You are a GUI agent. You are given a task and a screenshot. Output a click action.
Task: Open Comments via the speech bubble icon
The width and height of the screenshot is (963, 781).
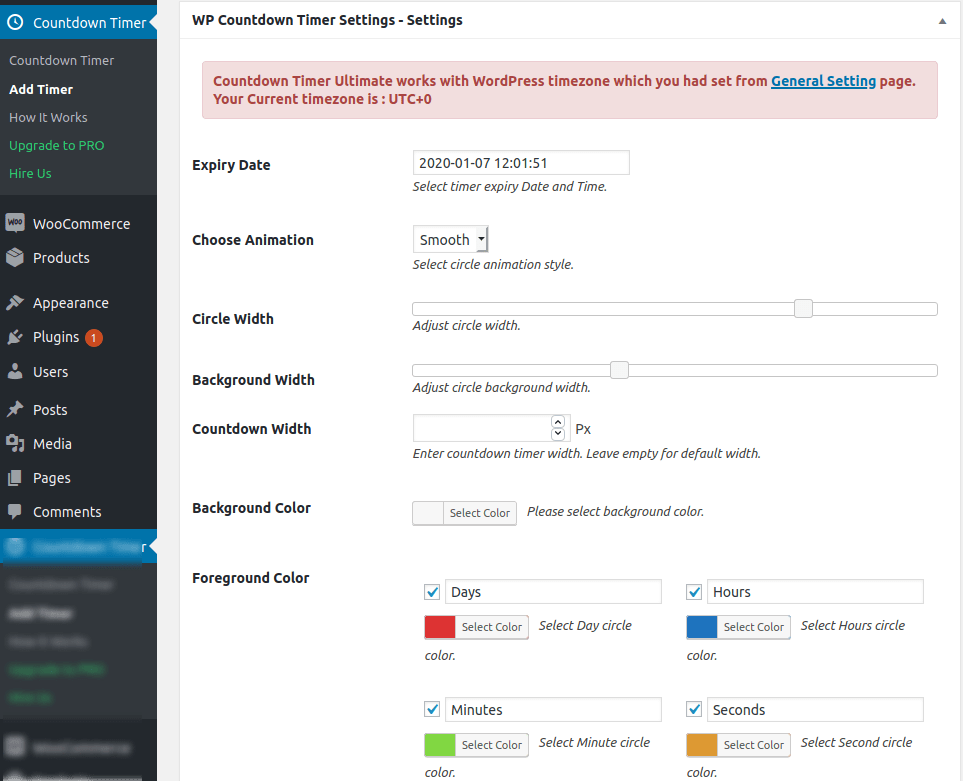[14, 511]
